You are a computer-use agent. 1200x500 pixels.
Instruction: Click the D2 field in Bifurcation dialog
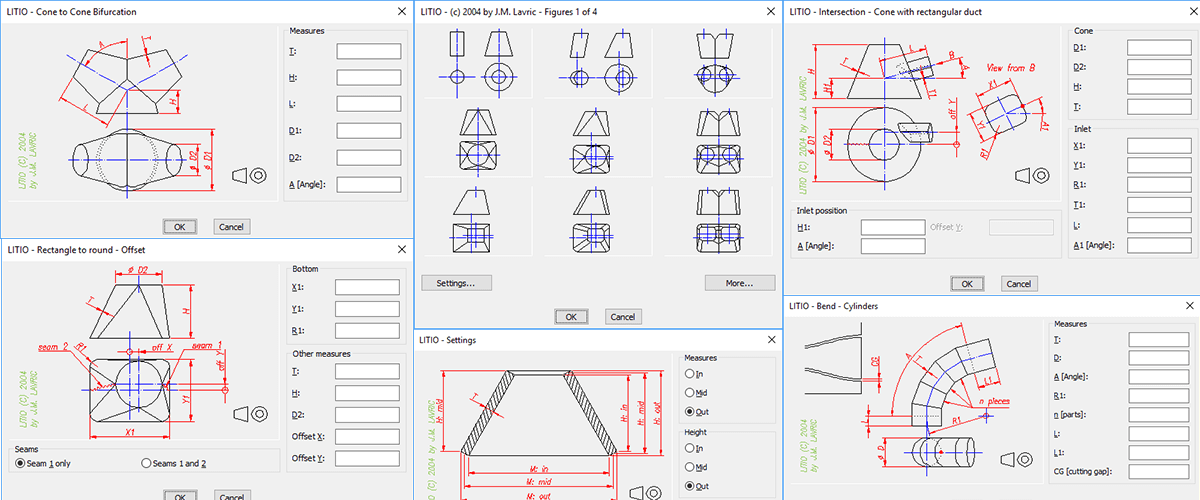pos(368,158)
